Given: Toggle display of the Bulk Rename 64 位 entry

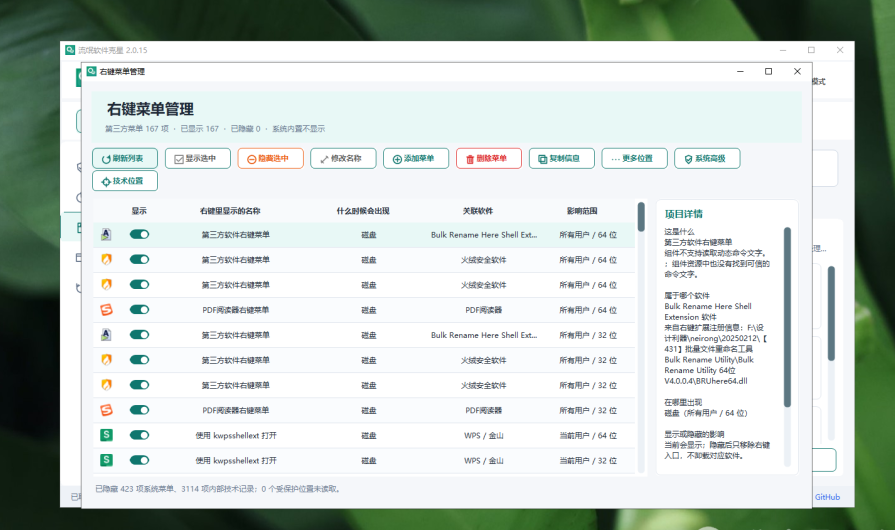Looking at the screenshot, I should [x=139, y=234].
